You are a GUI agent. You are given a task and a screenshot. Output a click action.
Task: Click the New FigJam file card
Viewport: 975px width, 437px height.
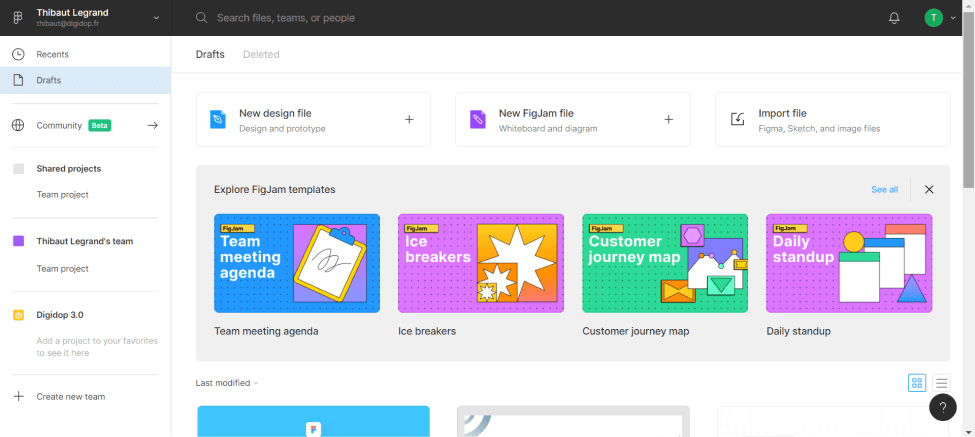tap(573, 119)
